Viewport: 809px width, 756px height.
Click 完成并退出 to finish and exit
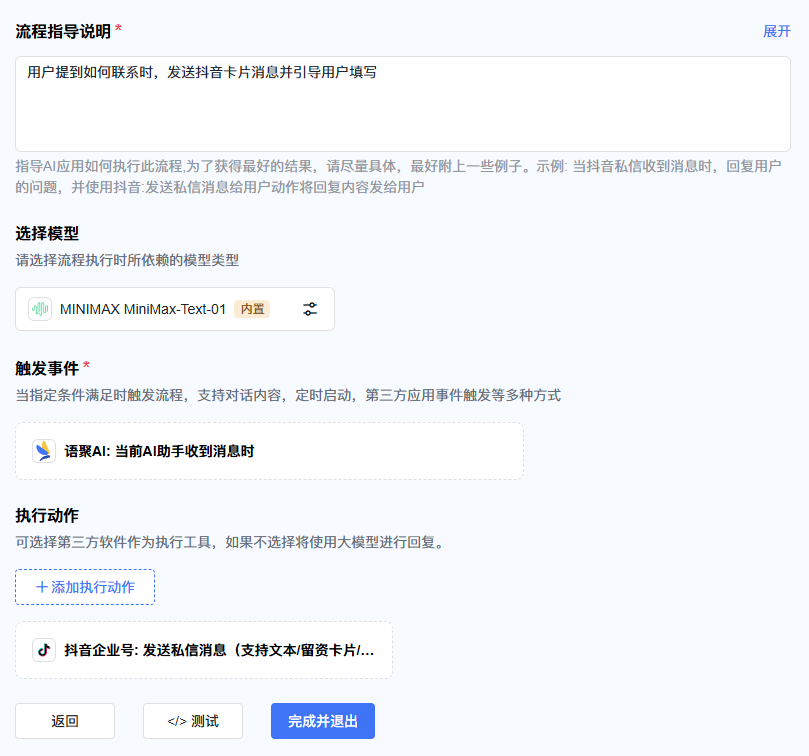point(323,721)
